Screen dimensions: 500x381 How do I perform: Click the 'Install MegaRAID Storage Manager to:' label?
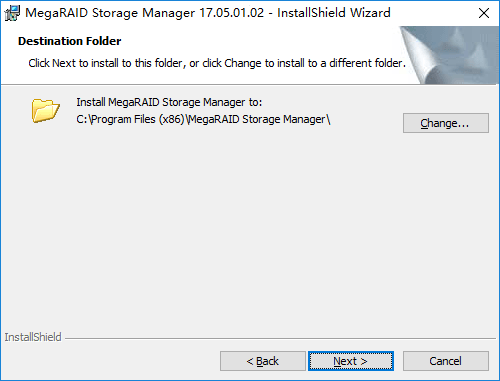[x=169, y=102]
